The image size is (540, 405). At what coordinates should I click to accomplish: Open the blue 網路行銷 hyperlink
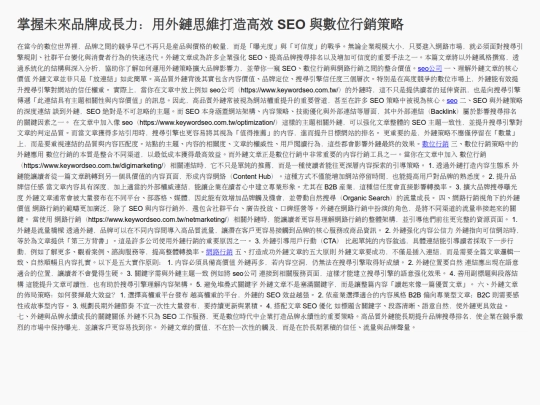219,252
